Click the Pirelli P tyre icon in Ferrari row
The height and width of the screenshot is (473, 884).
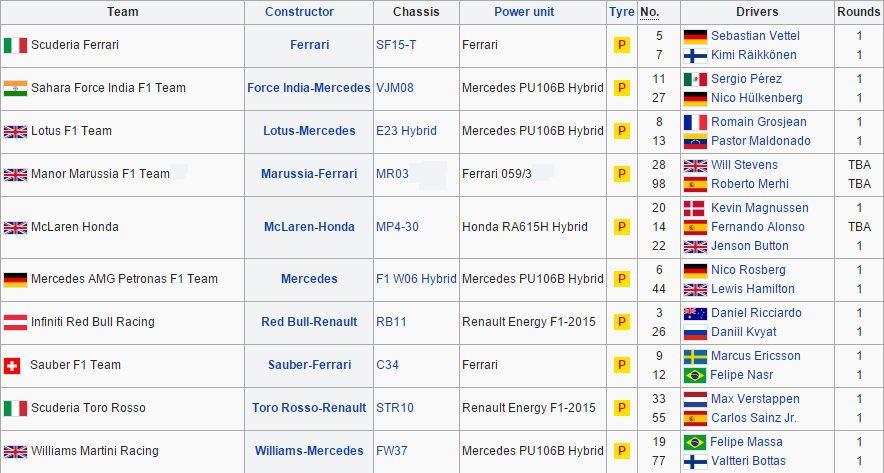pyautogui.click(x=621, y=45)
